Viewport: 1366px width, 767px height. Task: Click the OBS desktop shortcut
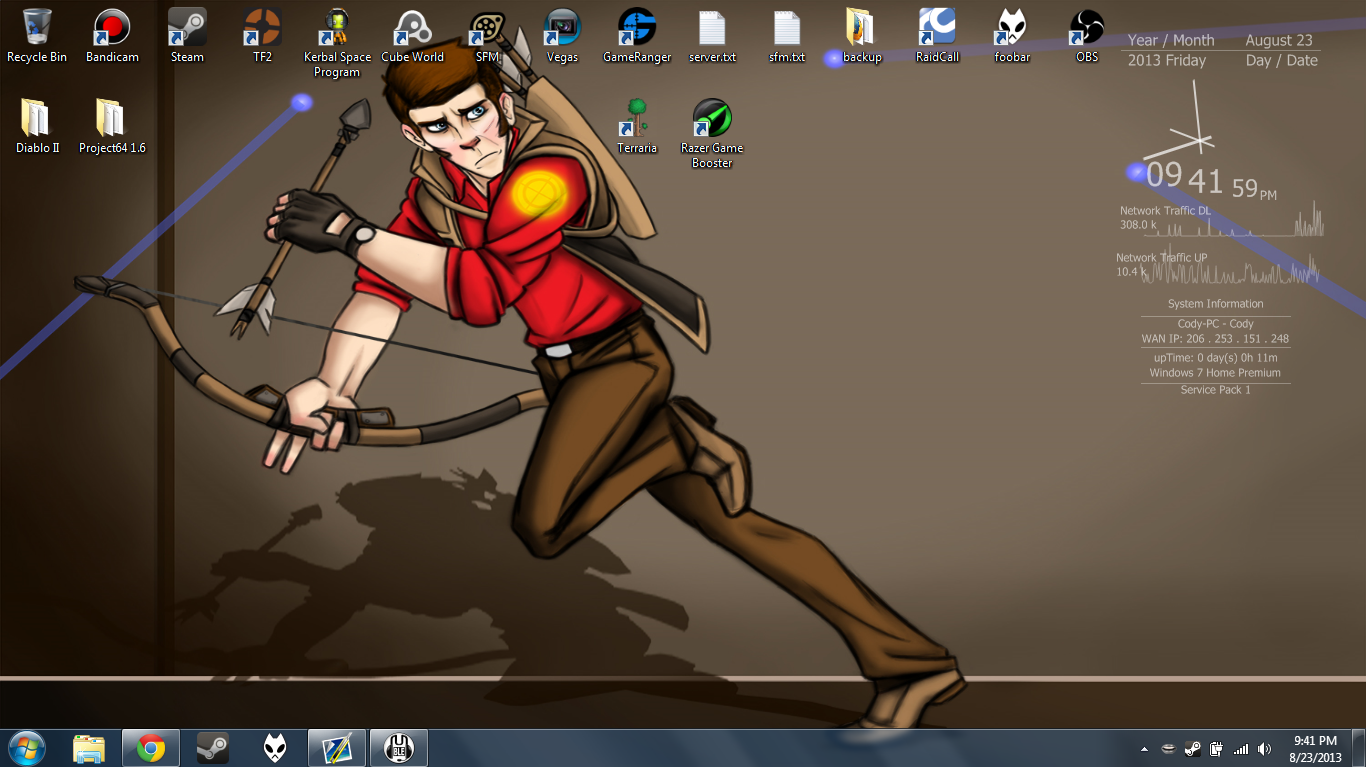(1087, 36)
